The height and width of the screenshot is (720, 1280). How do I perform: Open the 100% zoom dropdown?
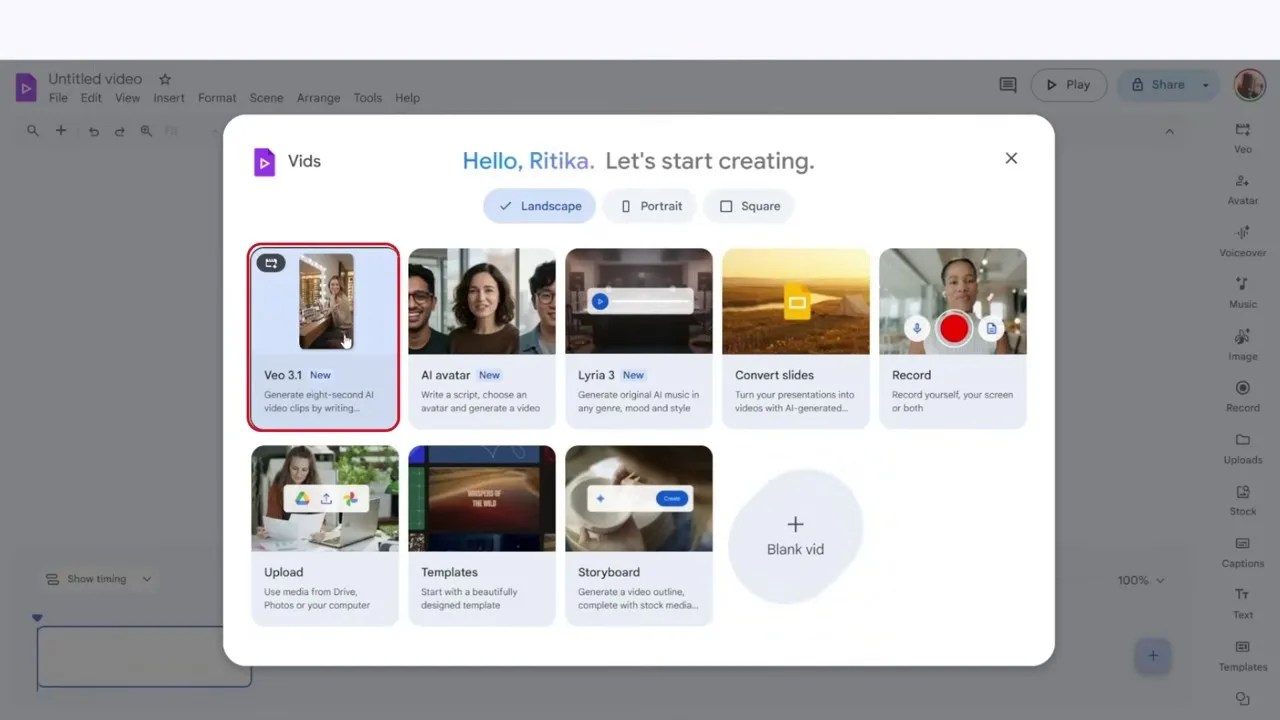1141,580
